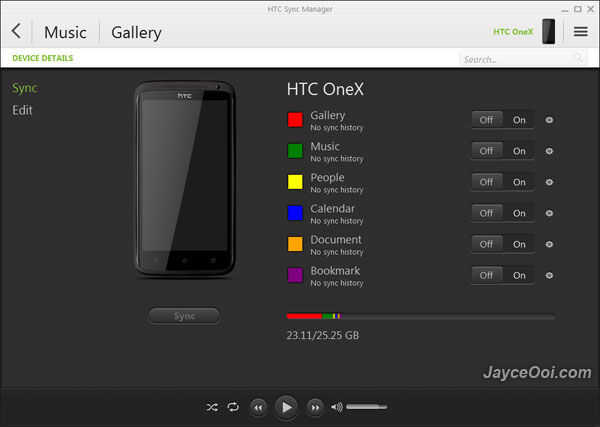Viewport: 600px width, 427px height.
Task: Open Calendar sync settings gear
Action: (549, 213)
